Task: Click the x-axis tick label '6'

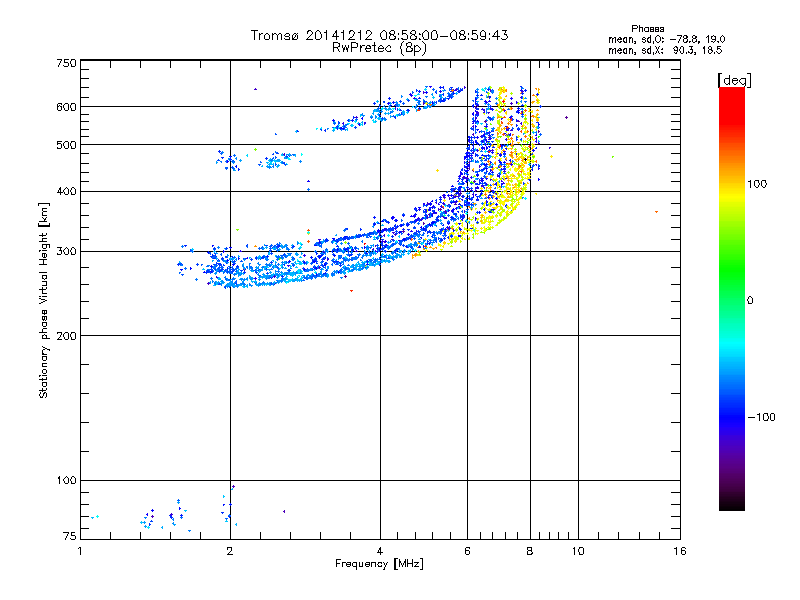Action: click(x=467, y=551)
